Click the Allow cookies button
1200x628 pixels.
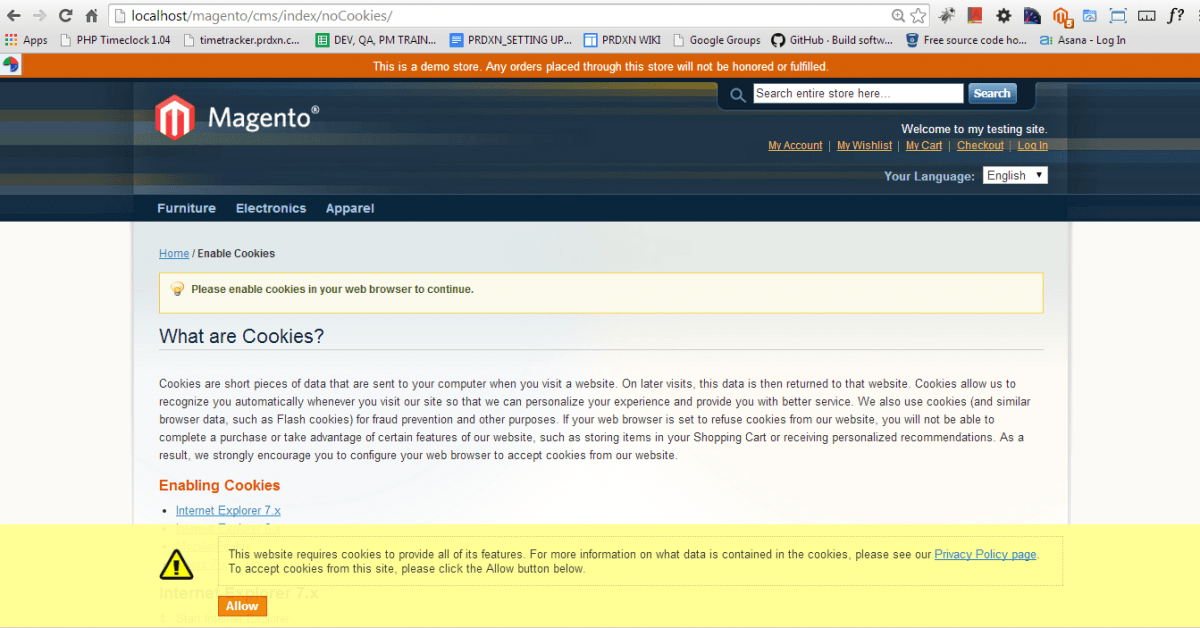point(242,606)
